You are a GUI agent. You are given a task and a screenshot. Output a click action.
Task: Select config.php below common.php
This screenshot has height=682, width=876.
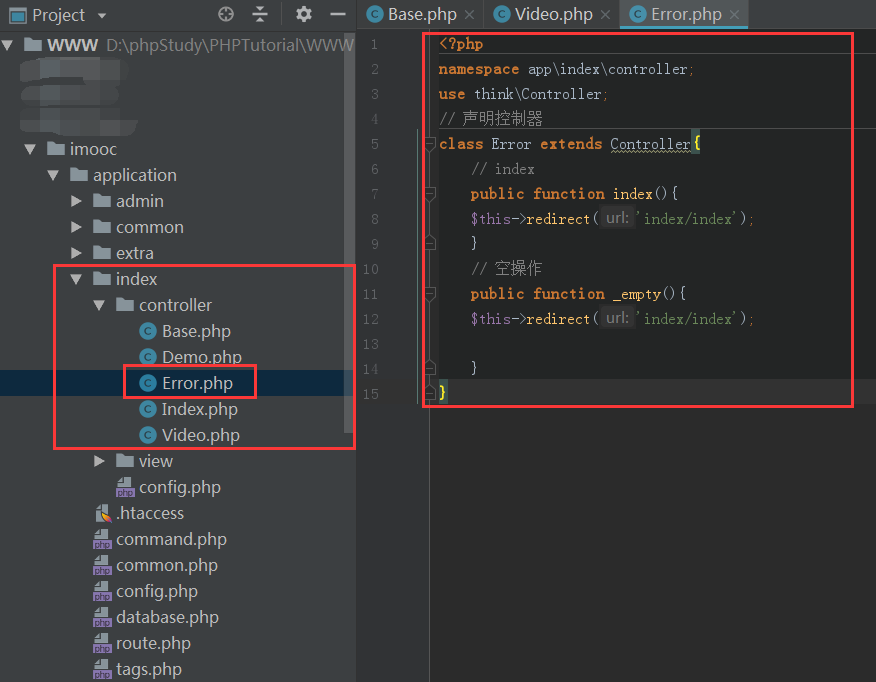click(157, 591)
